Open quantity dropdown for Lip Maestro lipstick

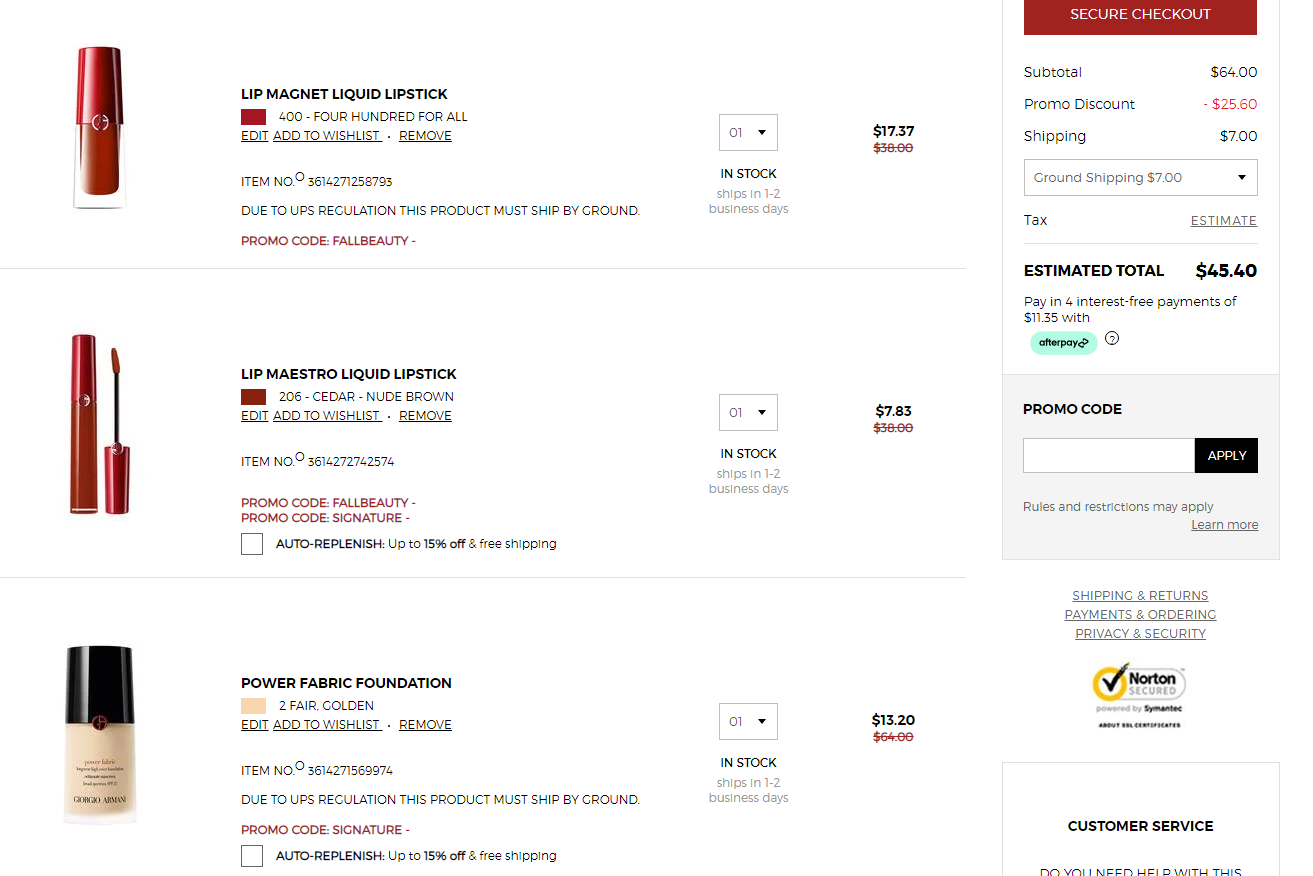tap(748, 413)
